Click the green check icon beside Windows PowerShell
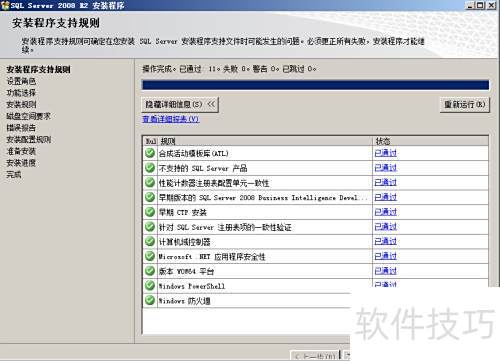This screenshot has width=500, height=361. click(x=150, y=285)
